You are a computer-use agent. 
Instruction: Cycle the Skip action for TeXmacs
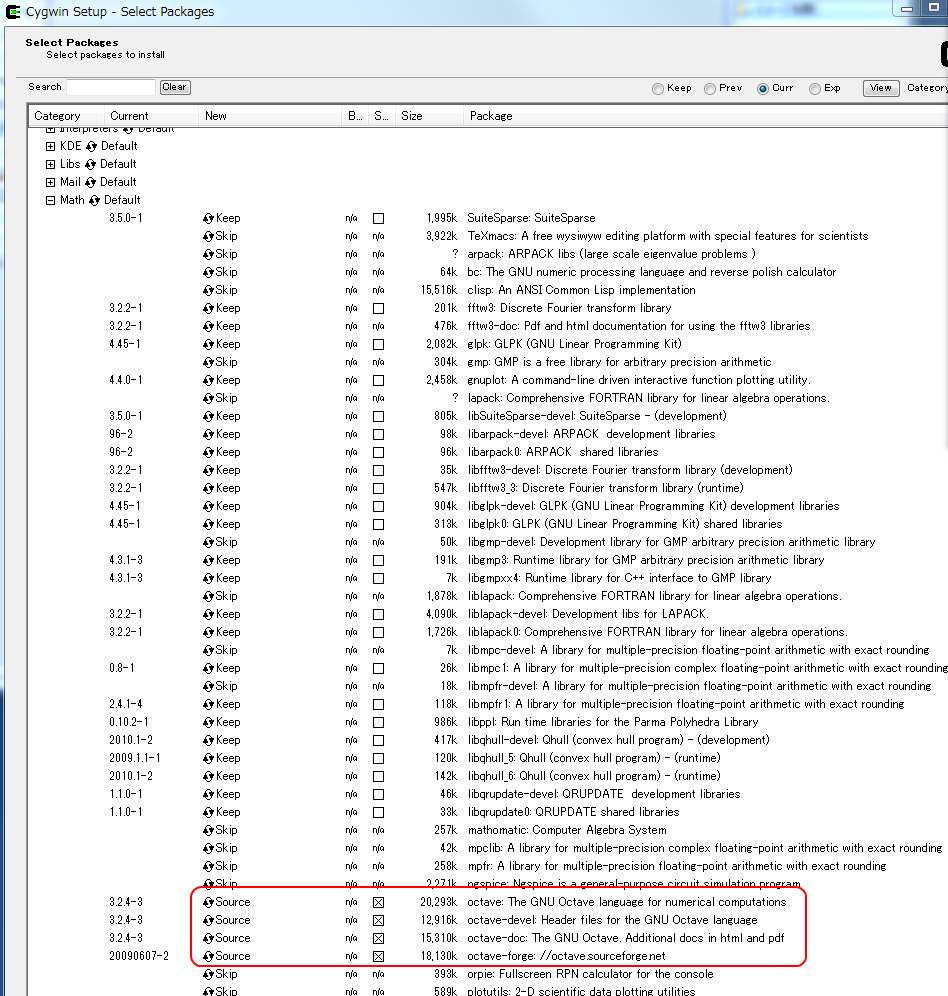(x=208, y=236)
